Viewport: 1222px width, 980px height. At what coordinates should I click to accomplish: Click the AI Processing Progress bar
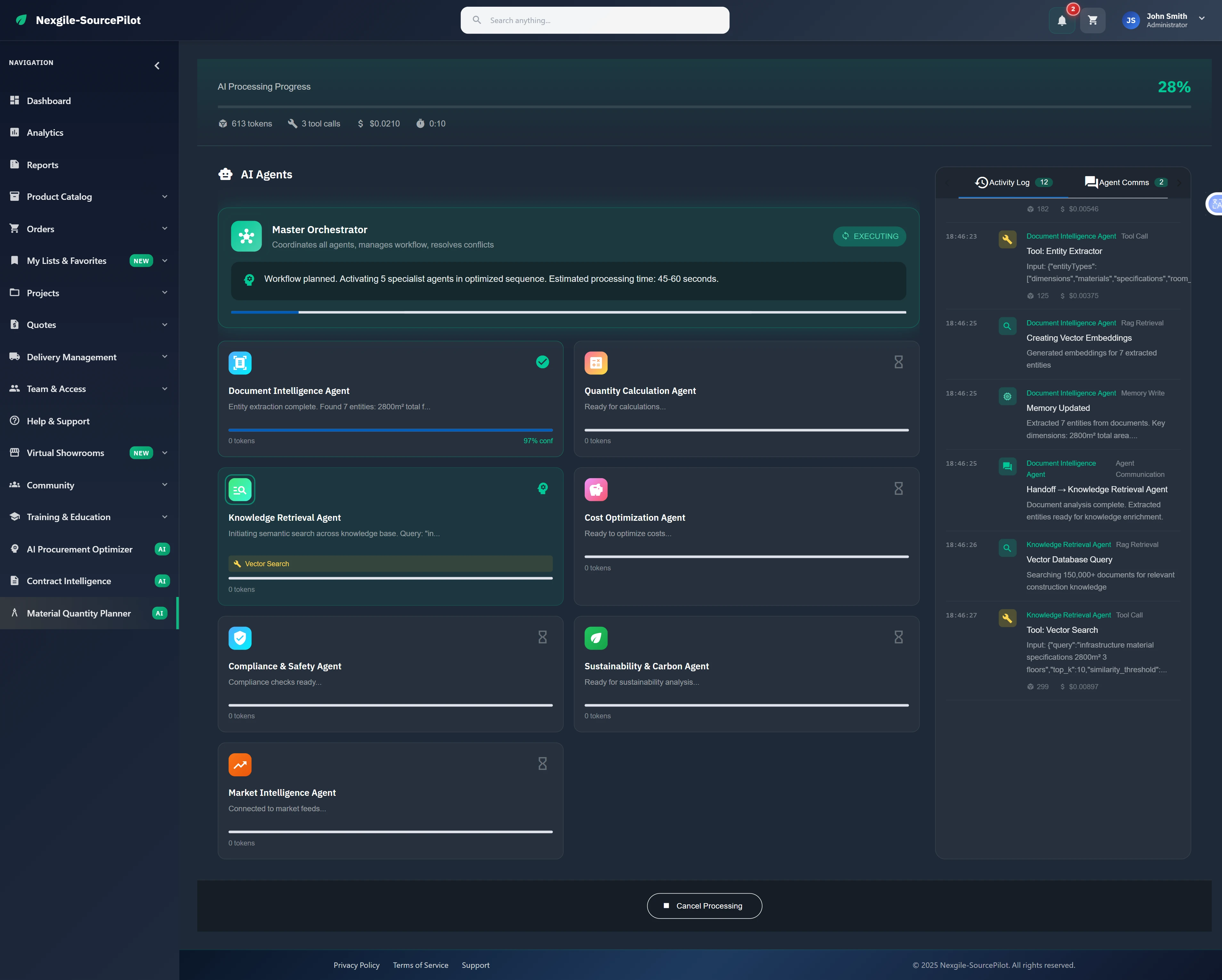(x=703, y=105)
